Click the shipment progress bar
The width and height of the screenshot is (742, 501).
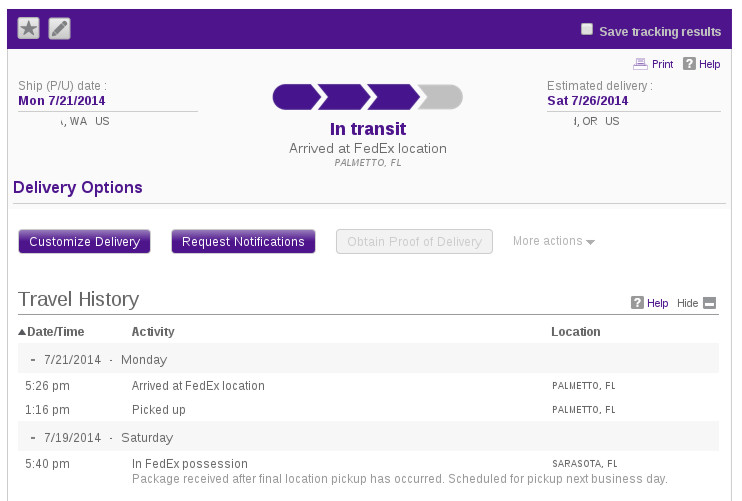[368, 97]
